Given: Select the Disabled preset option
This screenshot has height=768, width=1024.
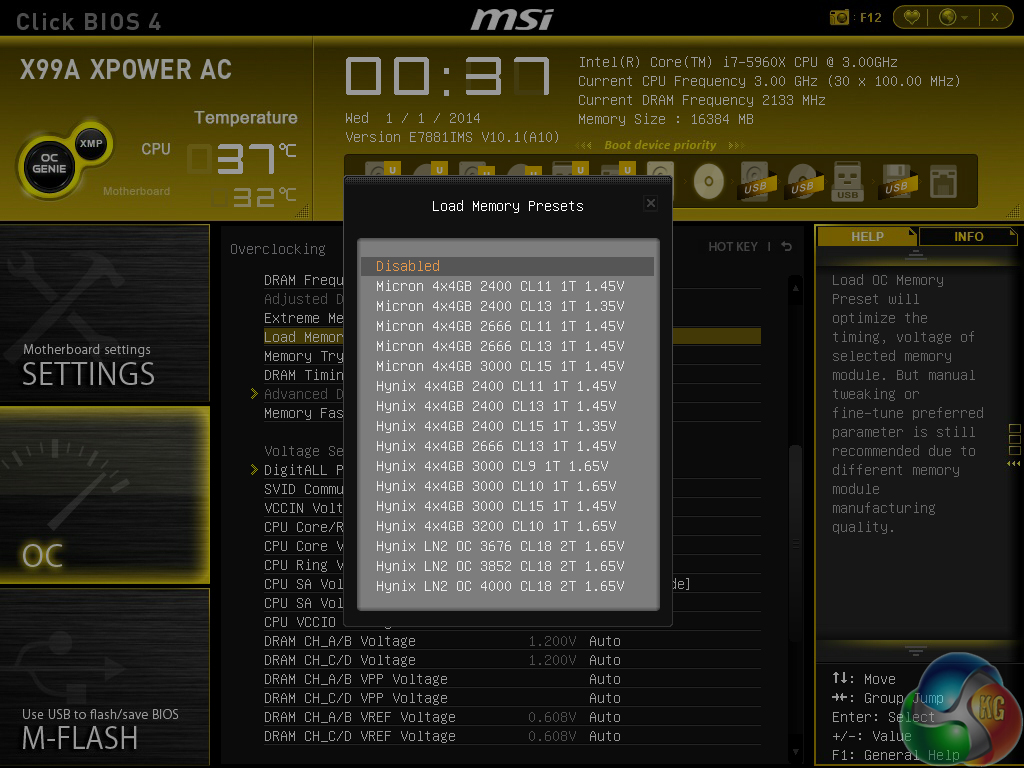Looking at the screenshot, I should (x=507, y=266).
